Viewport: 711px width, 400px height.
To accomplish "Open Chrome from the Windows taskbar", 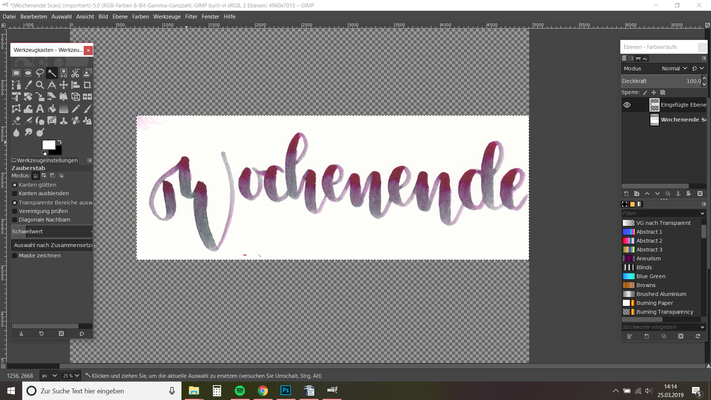I will click(263, 391).
